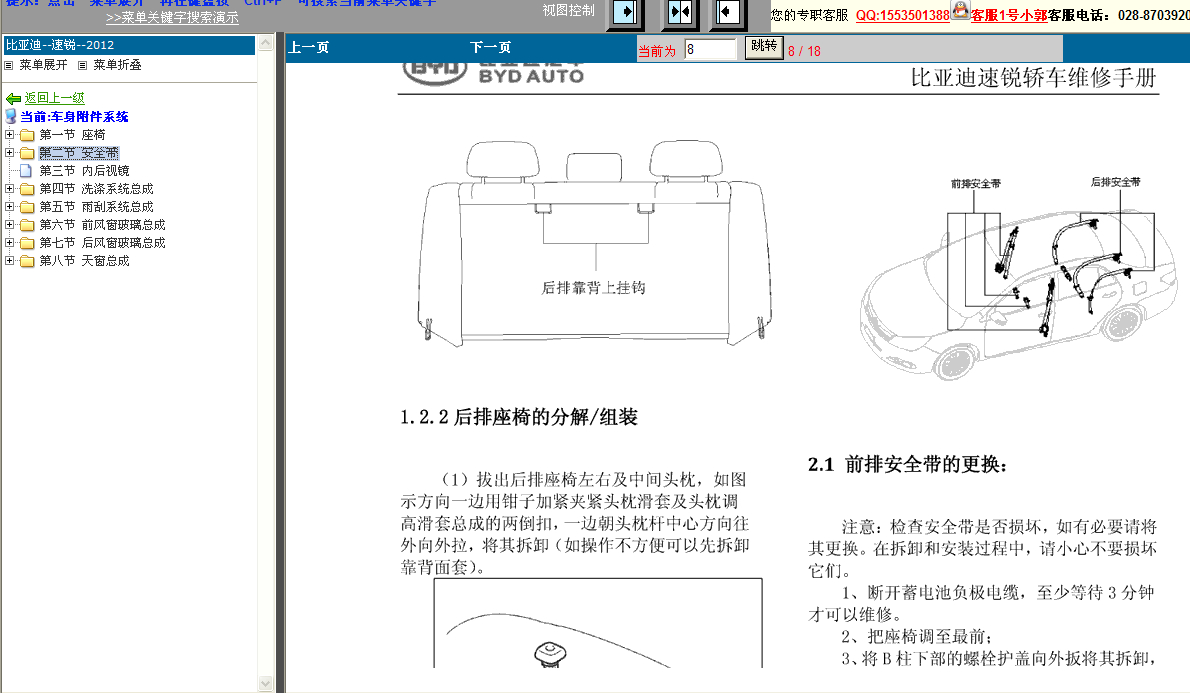Expand the 第一节 座椅 tree node
The height and width of the screenshot is (693, 1190).
tap(10, 134)
